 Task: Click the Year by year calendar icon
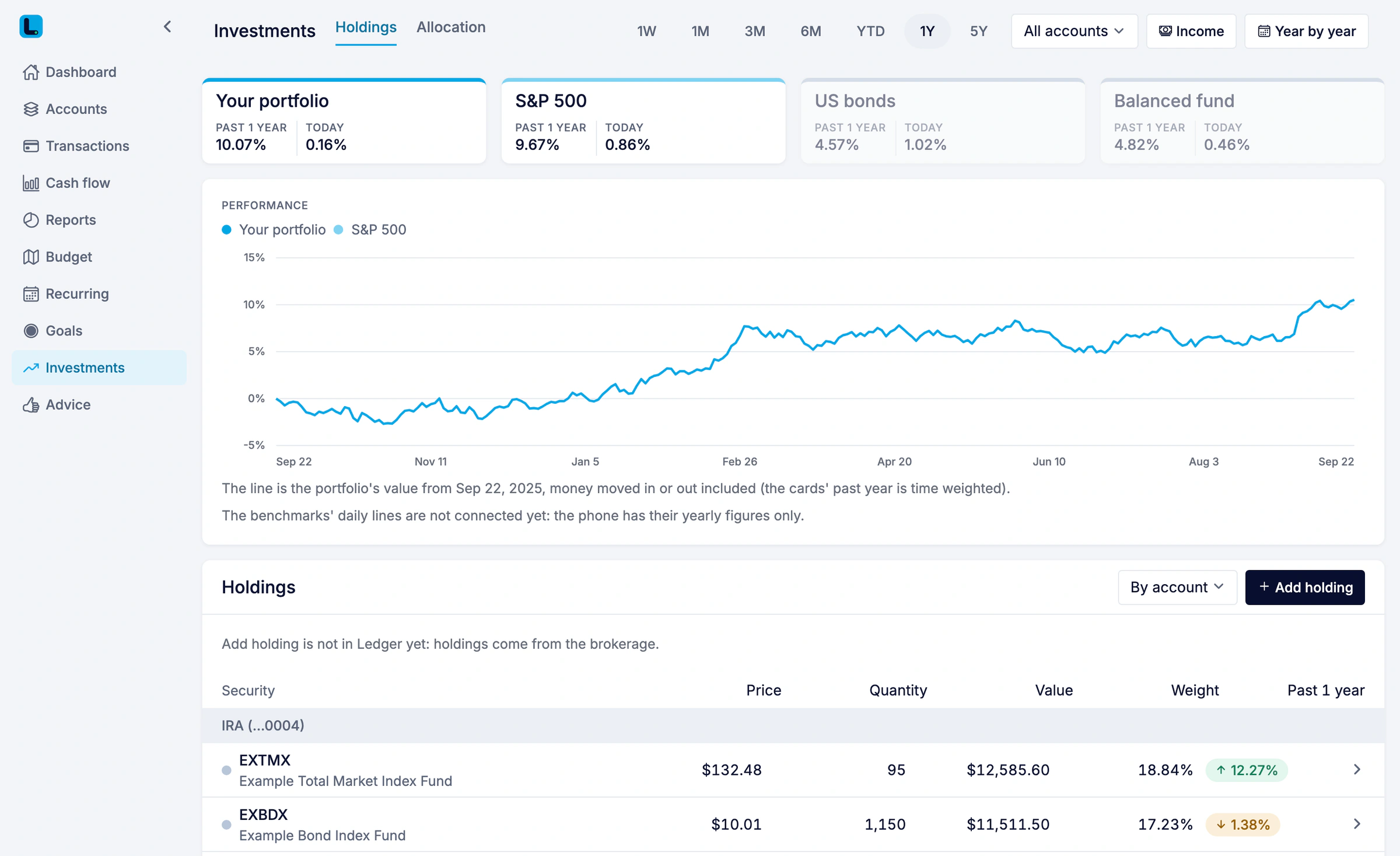pyautogui.click(x=1263, y=31)
